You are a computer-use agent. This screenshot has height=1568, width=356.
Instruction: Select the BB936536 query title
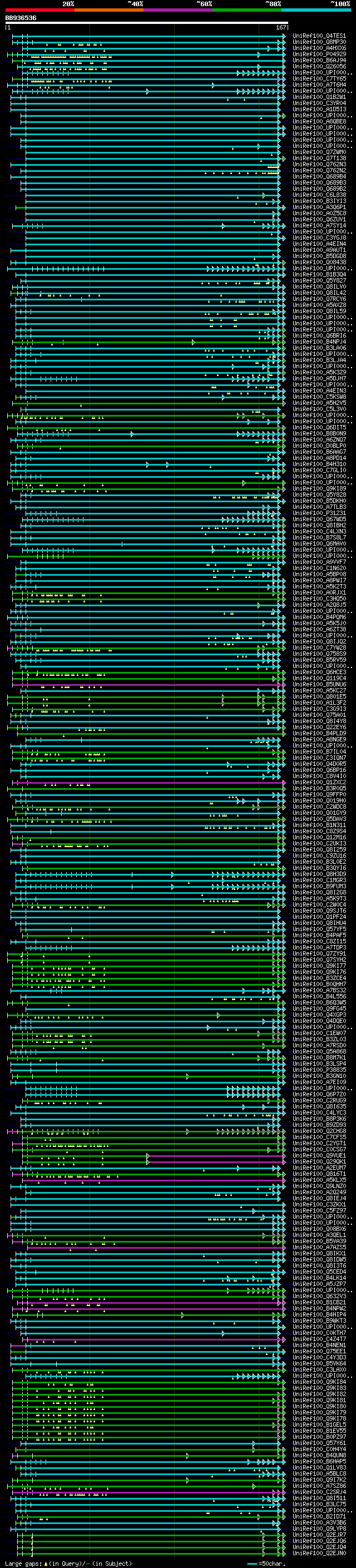coord(21,18)
